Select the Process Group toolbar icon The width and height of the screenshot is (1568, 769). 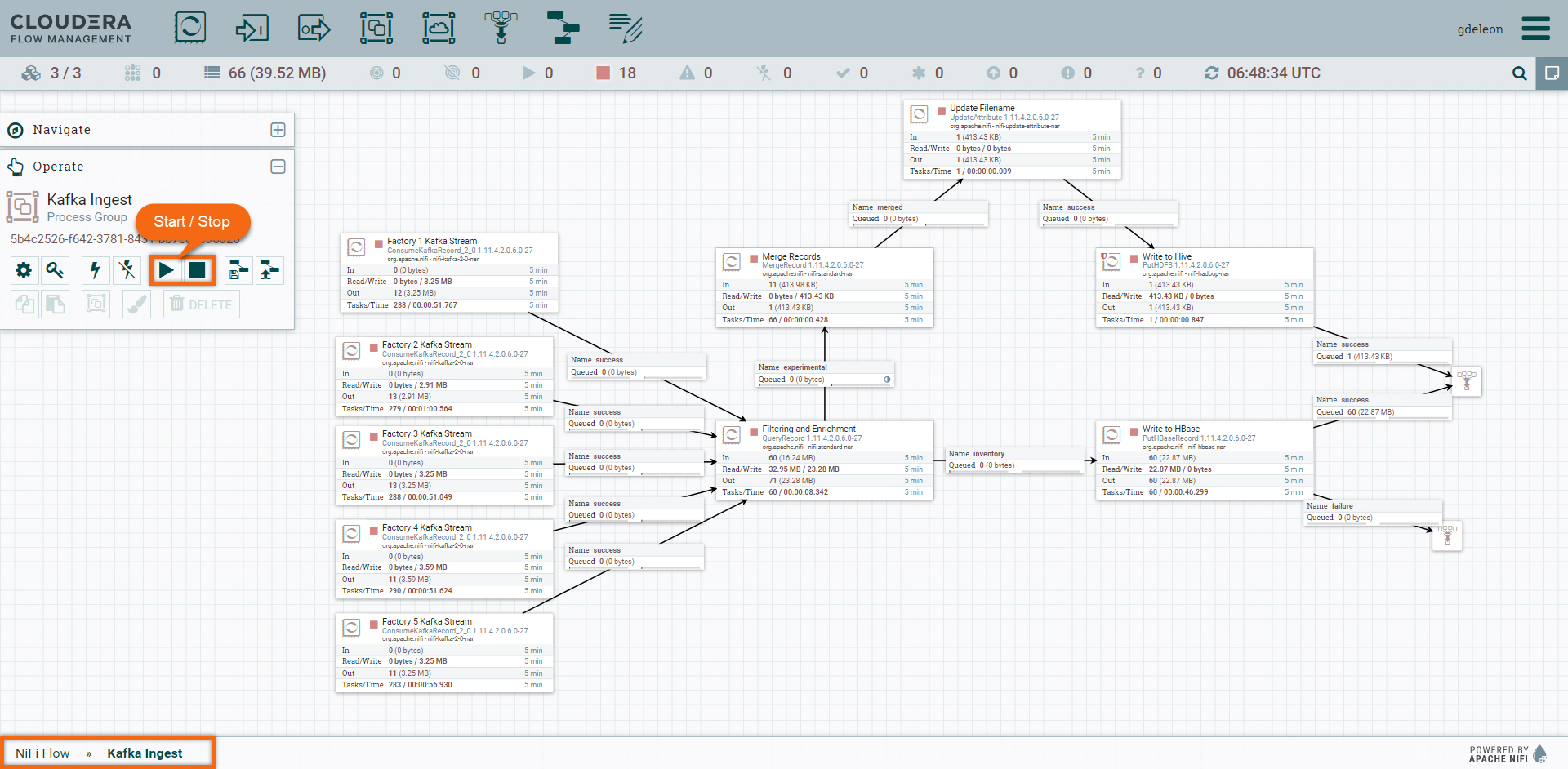[x=376, y=28]
